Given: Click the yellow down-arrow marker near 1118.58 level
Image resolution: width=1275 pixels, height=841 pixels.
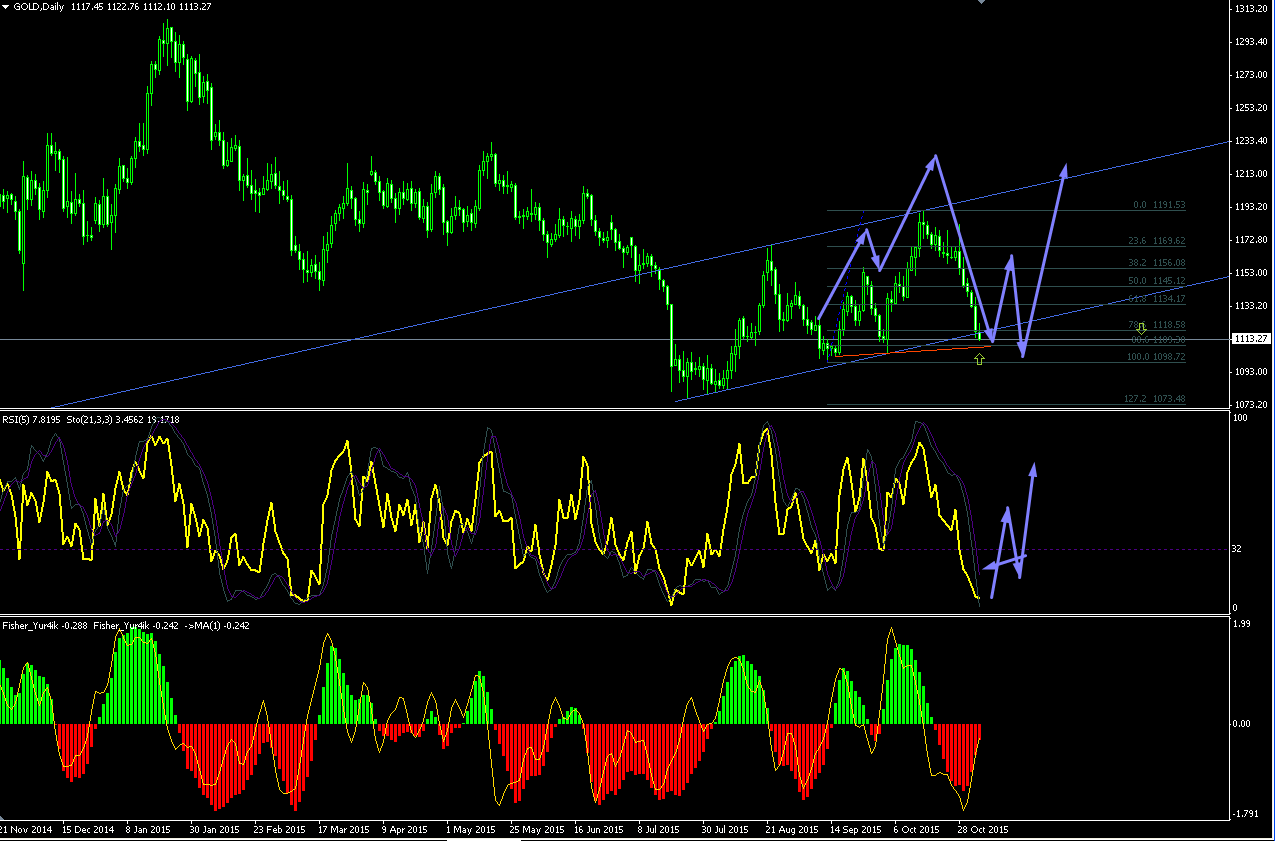Looking at the screenshot, I should [x=1141, y=328].
